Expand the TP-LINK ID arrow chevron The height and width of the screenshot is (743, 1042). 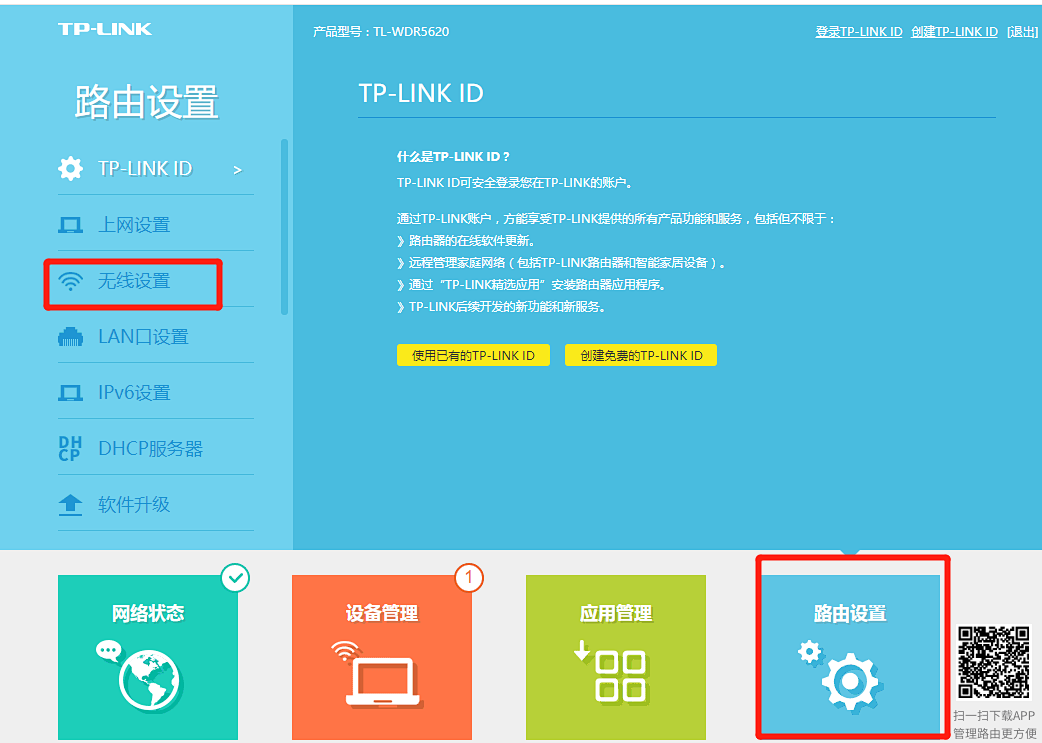click(237, 171)
